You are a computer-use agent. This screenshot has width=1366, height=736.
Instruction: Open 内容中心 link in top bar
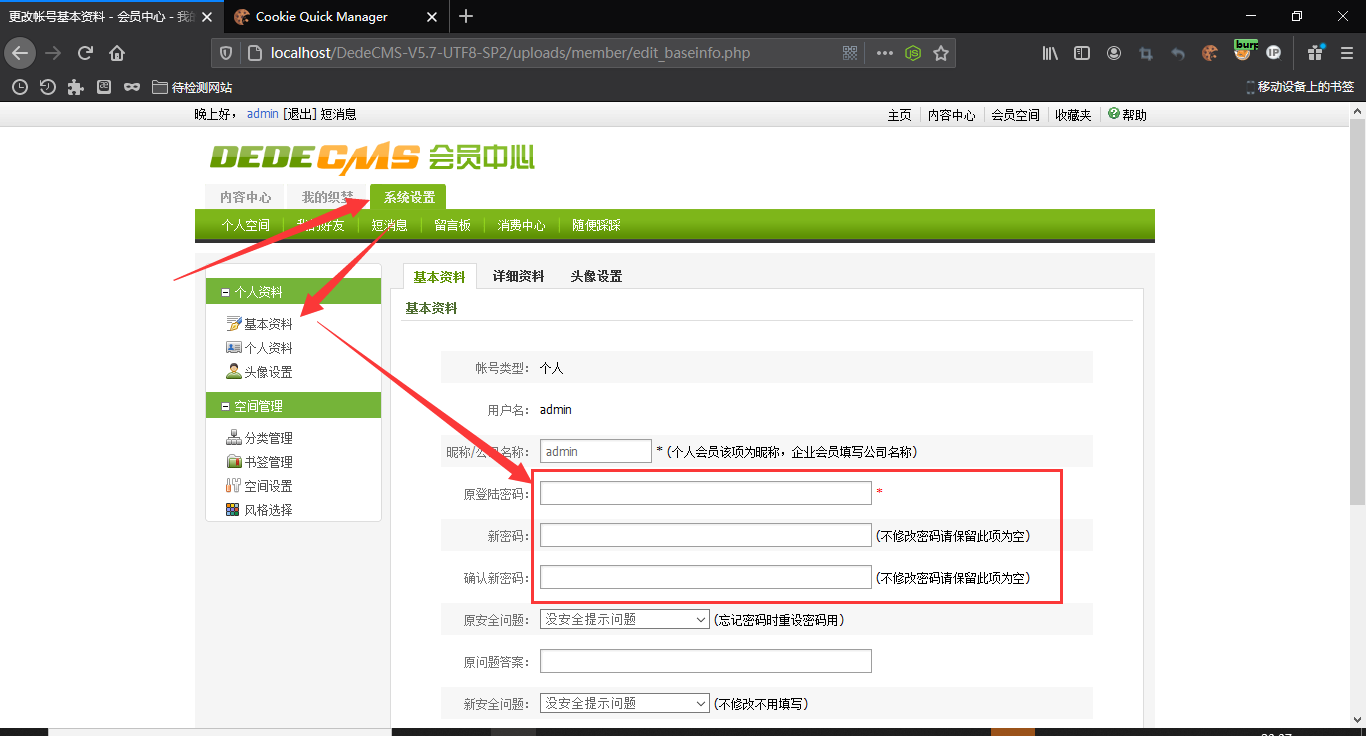pos(951,115)
